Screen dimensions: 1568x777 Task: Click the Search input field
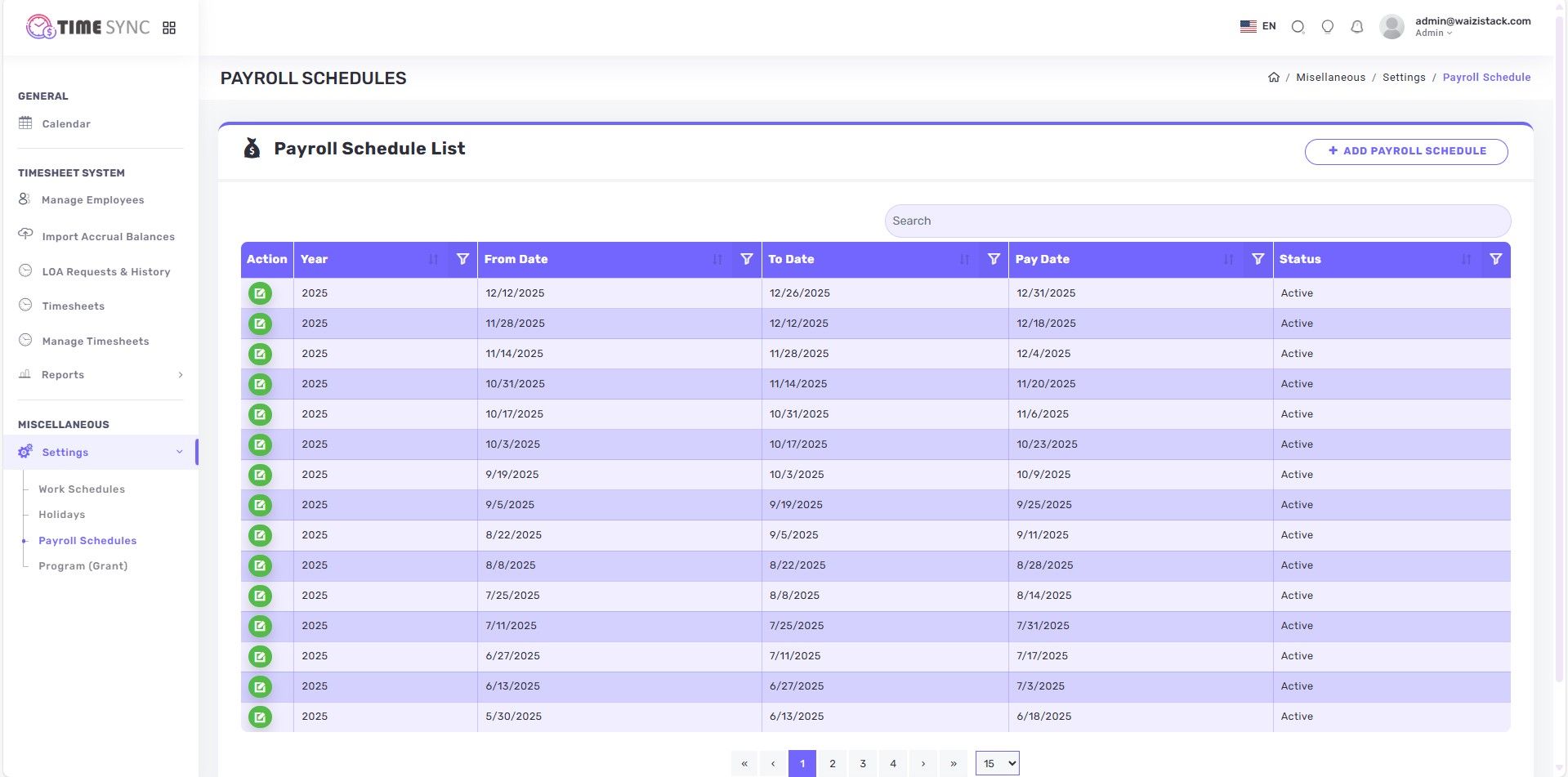tap(1197, 221)
